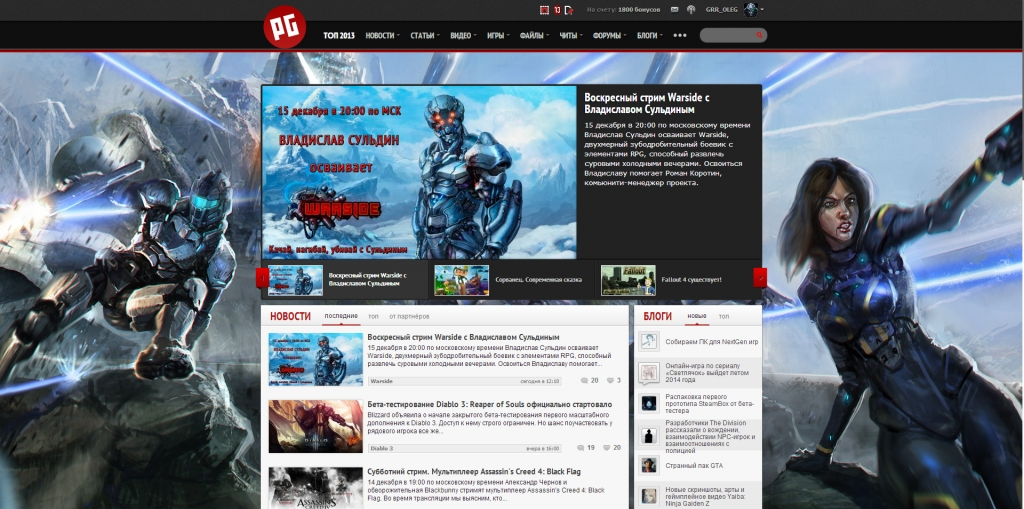Open the БЛОГИ section heading link

[x=657, y=316]
